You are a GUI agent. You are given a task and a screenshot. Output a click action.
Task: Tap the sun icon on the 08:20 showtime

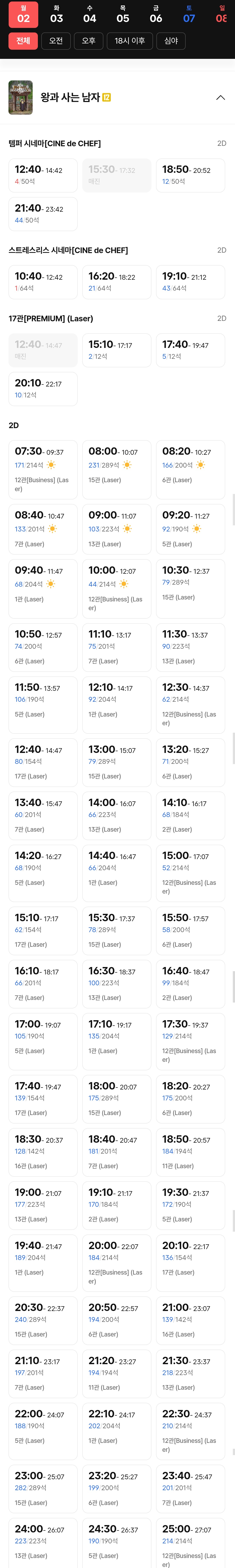click(x=200, y=465)
